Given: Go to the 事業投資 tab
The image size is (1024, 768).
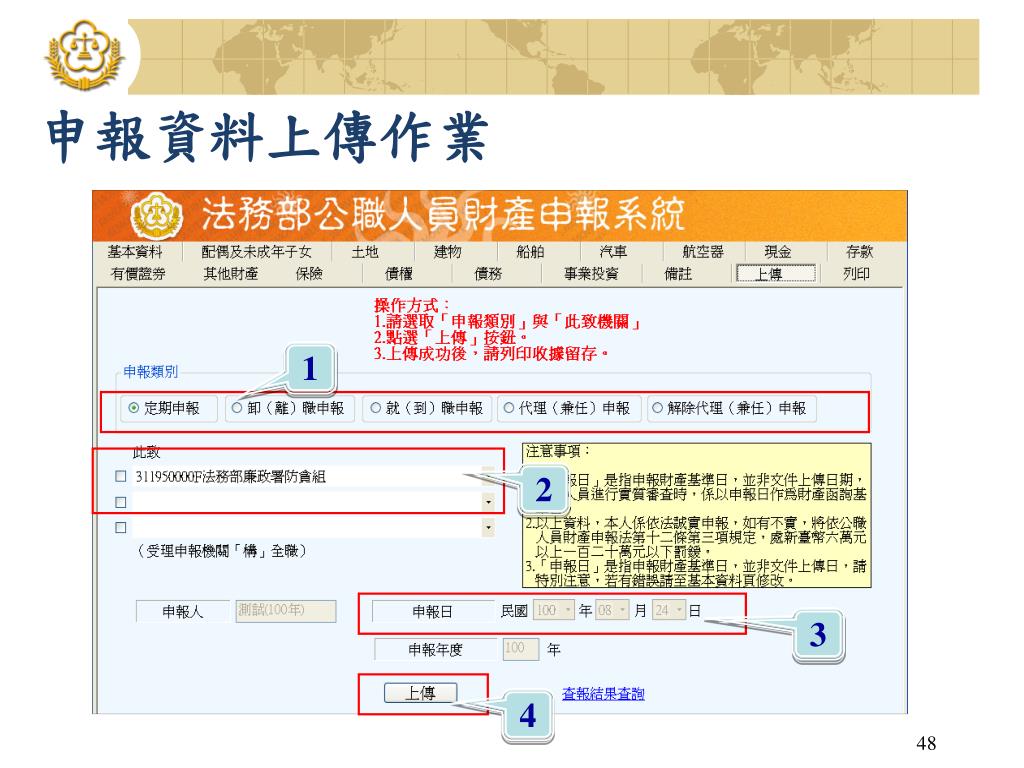Looking at the screenshot, I should 591,274.
